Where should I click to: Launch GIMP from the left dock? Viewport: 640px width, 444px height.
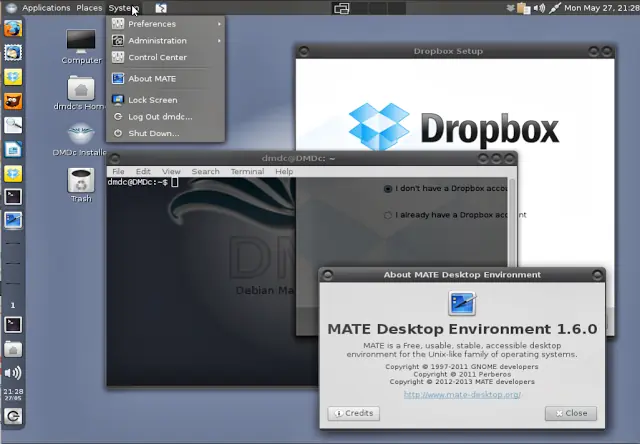click(13, 101)
